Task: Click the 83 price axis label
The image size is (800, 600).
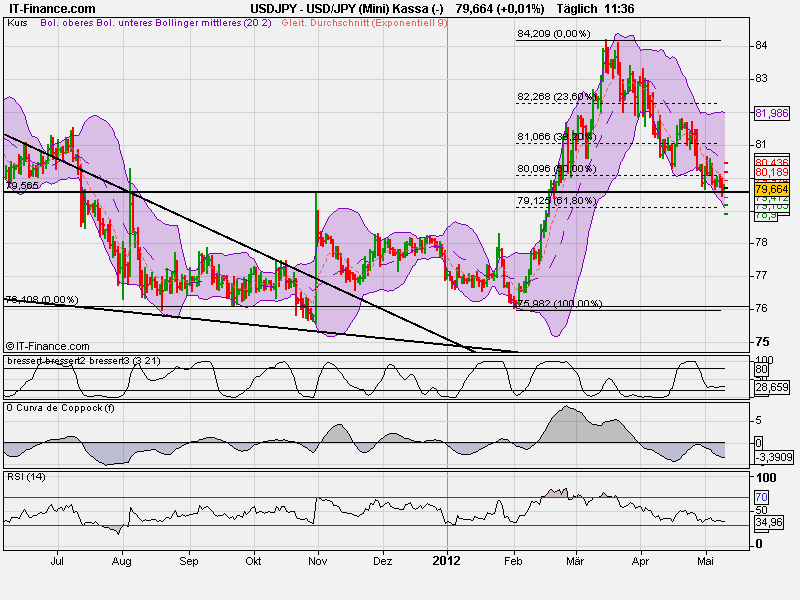Action: tap(761, 79)
